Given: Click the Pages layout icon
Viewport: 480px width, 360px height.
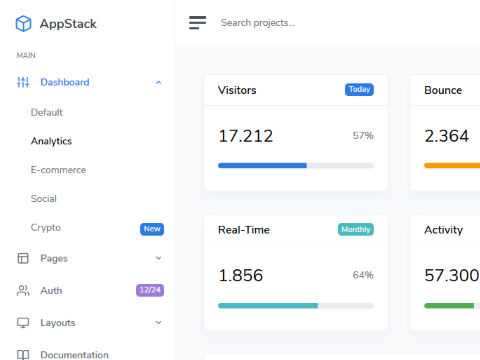Looking at the screenshot, I should 23,258.
